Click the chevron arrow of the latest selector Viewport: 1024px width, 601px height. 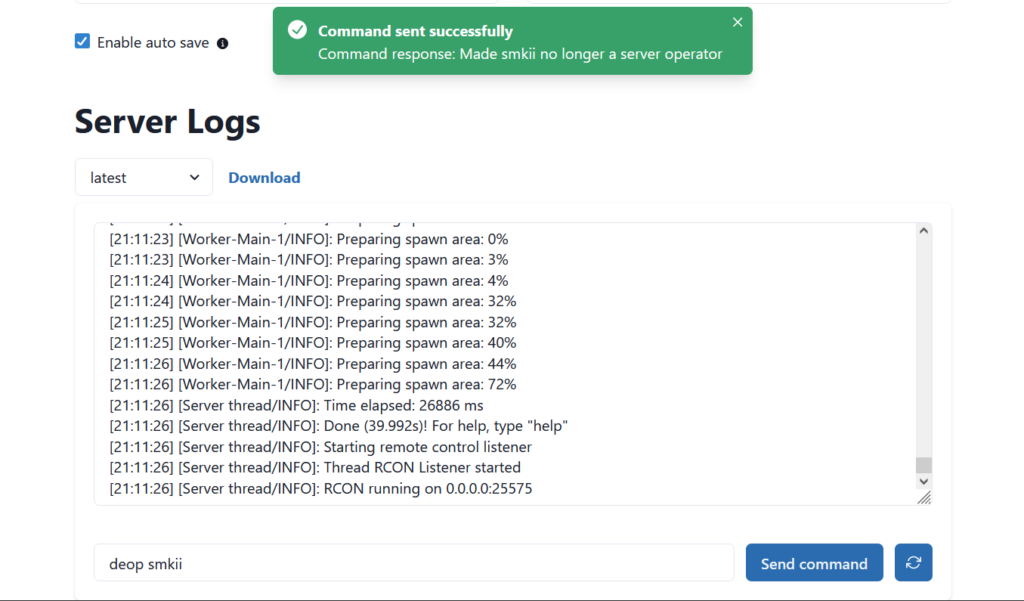[194, 177]
